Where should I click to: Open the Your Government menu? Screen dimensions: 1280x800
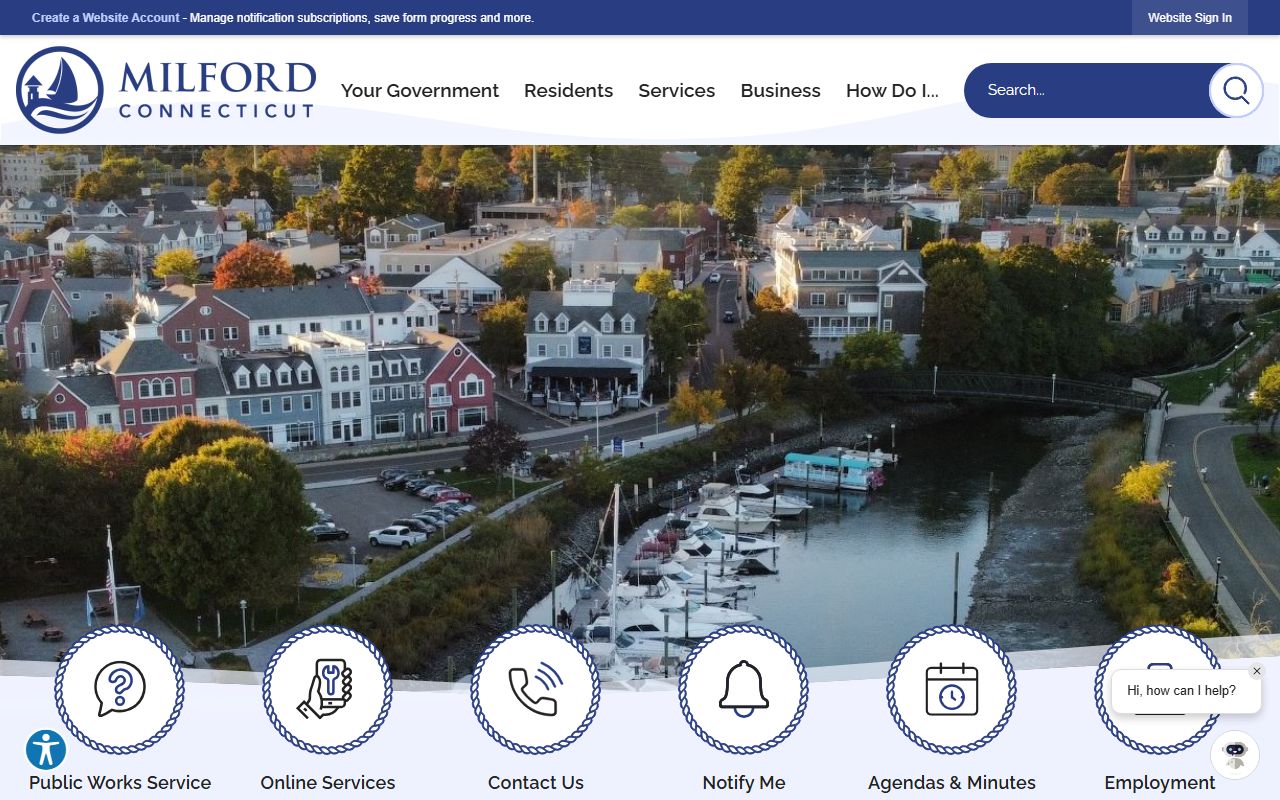pyautogui.click(x=420, y=90)
